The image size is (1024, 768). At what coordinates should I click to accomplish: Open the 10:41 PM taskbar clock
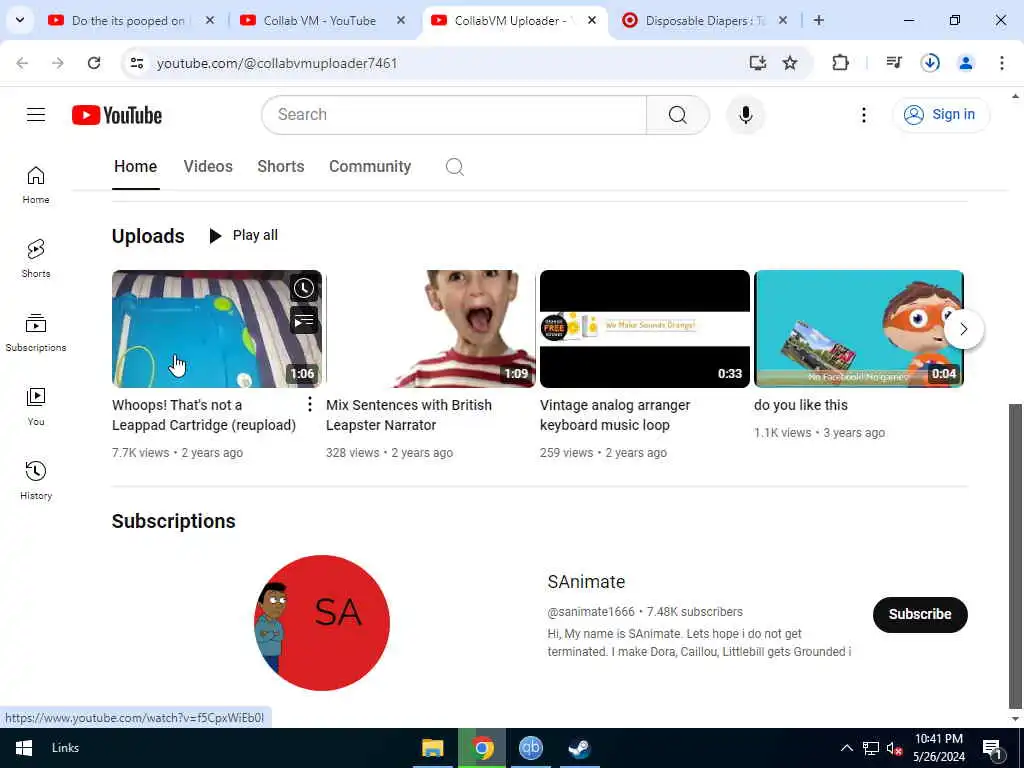click(x=938, y=748)
